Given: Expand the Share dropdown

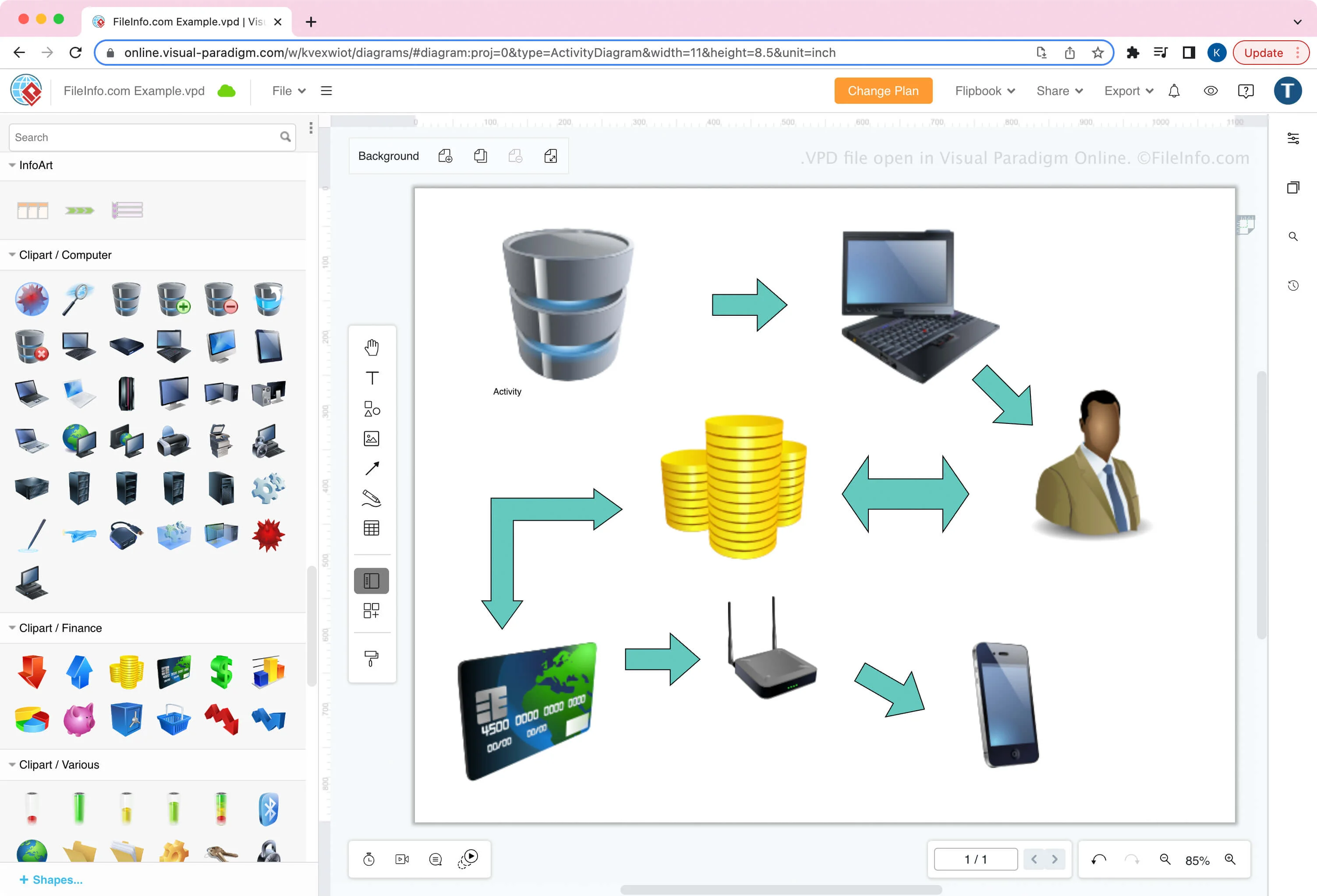Looking at the screenshot, I should pyautogui.click(x=1059, y=91).
